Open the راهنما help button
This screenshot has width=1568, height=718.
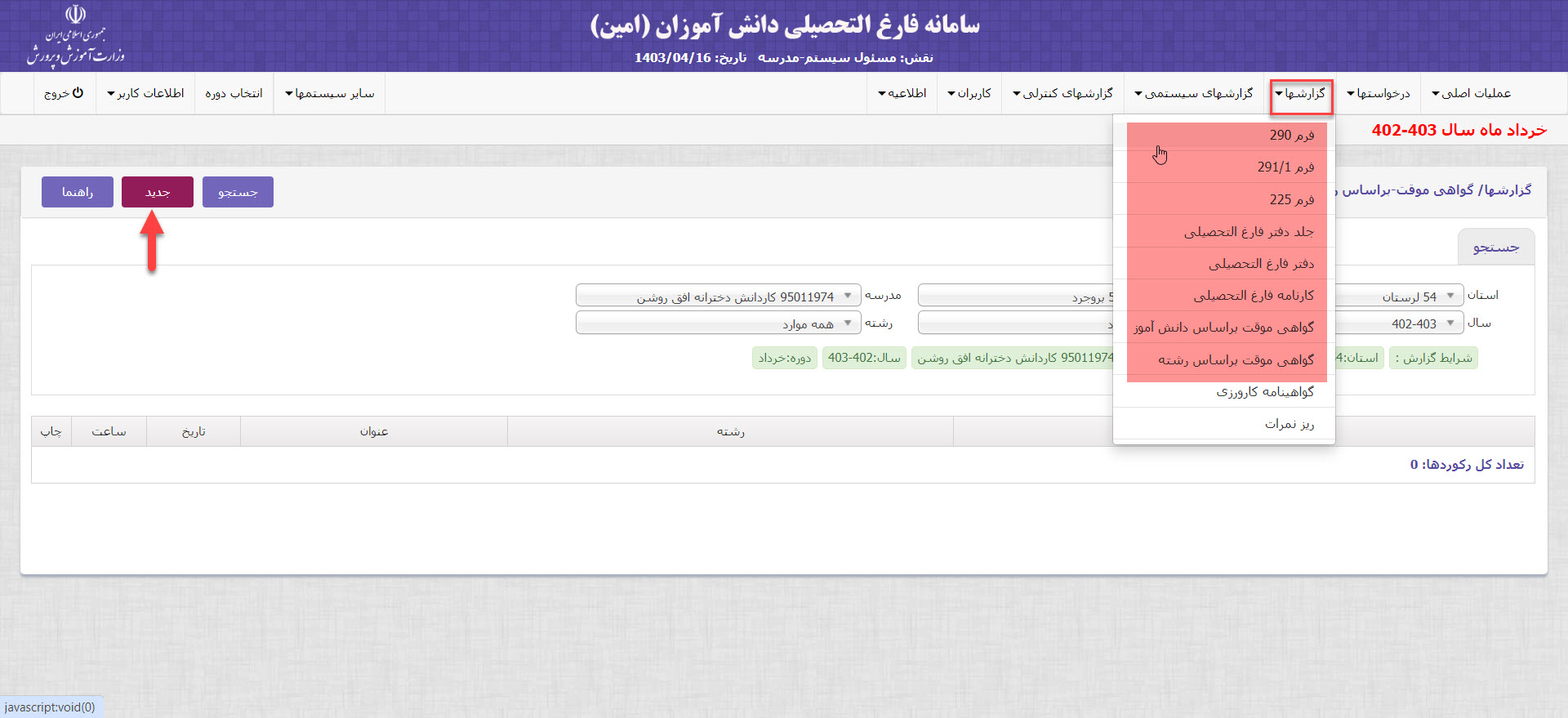point(78,192)
